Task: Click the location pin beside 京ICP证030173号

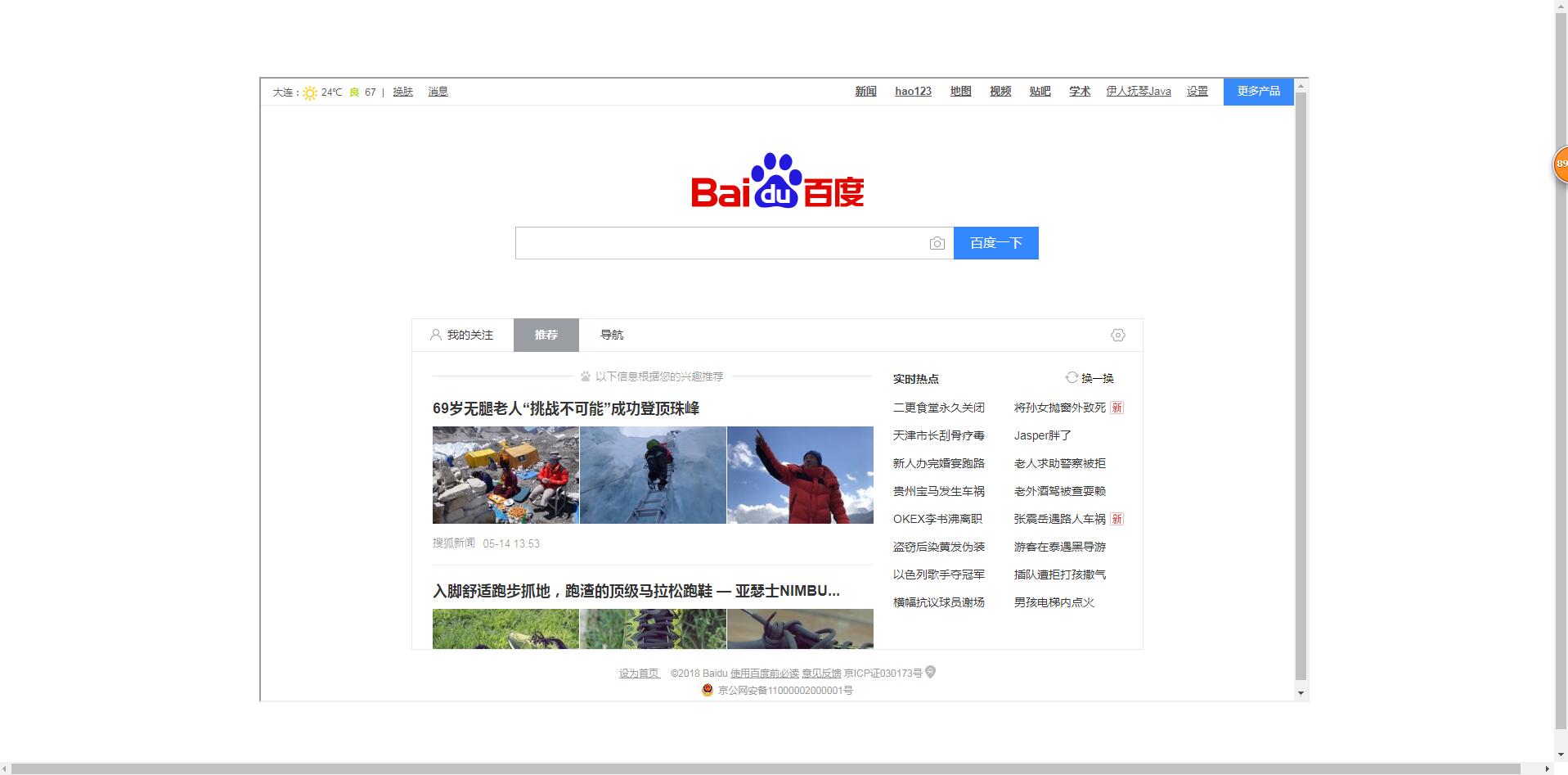Action: (x=928, y=673)
